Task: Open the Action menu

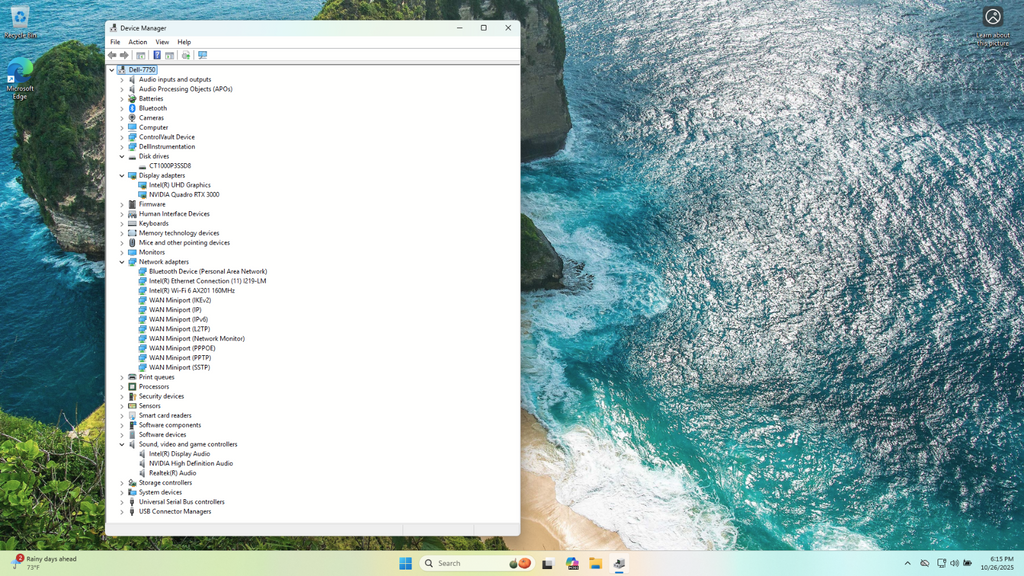Action: [137, 42]
